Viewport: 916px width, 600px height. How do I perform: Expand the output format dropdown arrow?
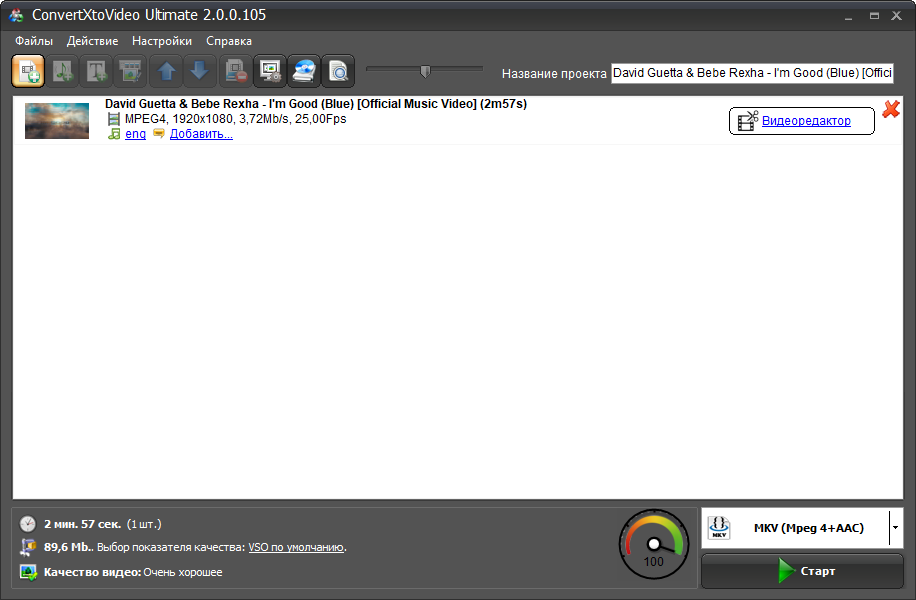[x=896, y=528]
